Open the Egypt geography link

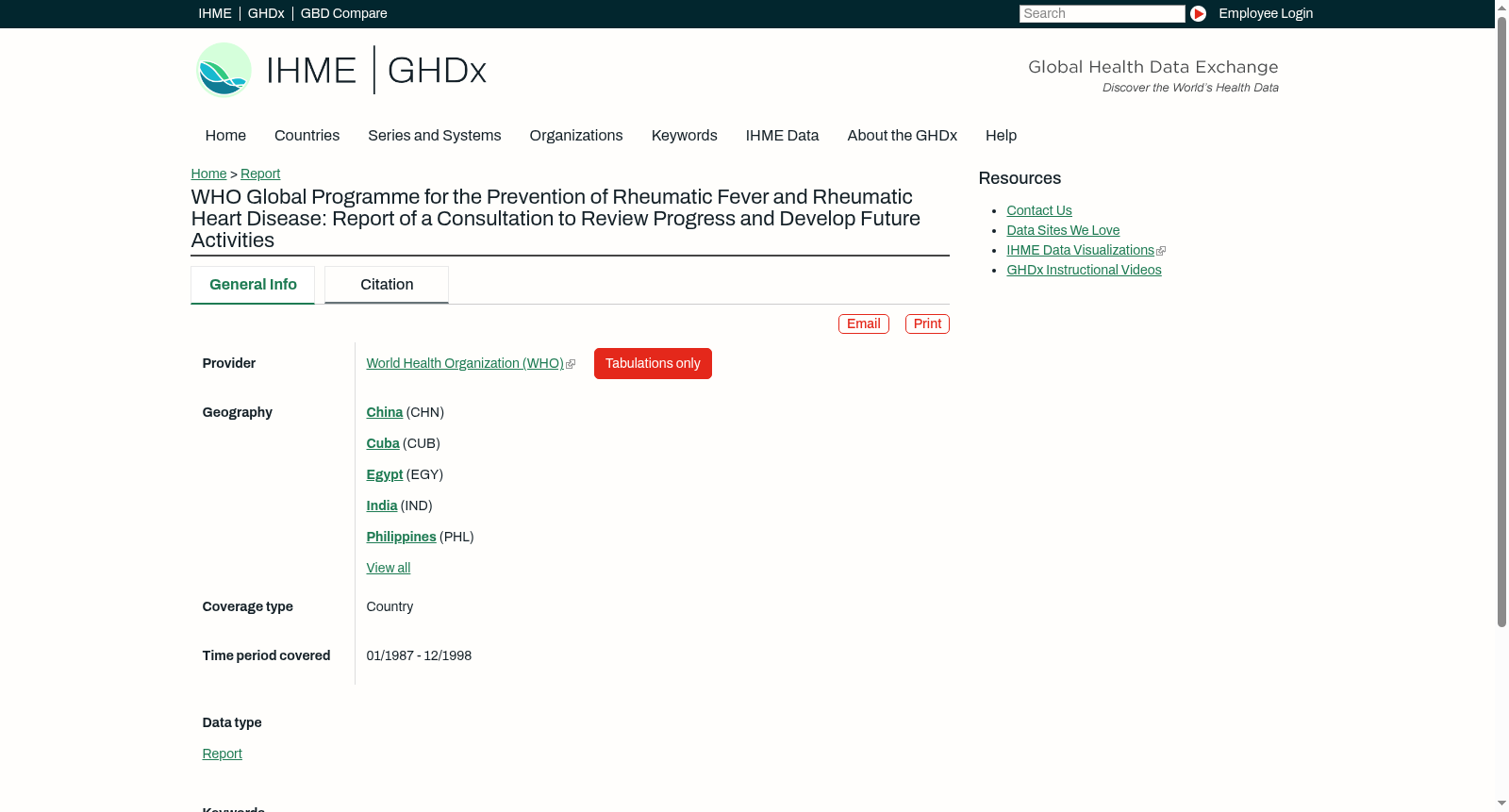point(385,474)
